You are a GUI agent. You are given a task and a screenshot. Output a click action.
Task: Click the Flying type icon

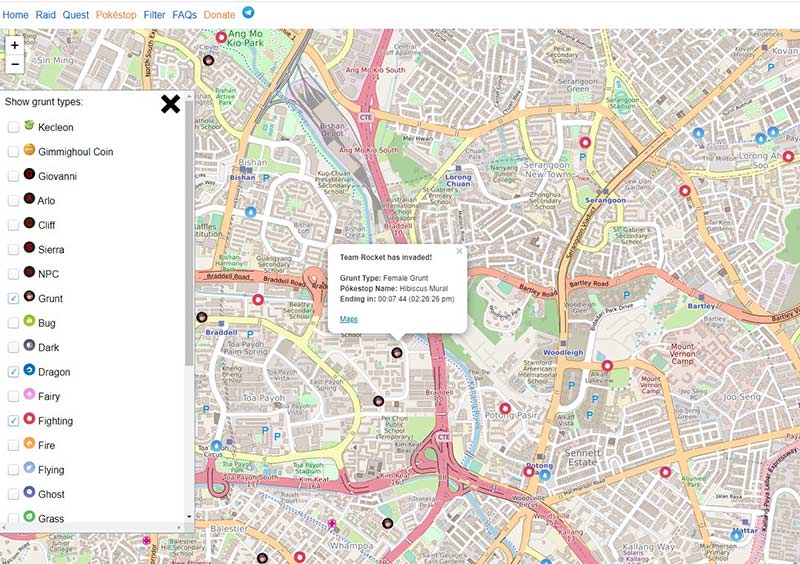click(29, 467)
